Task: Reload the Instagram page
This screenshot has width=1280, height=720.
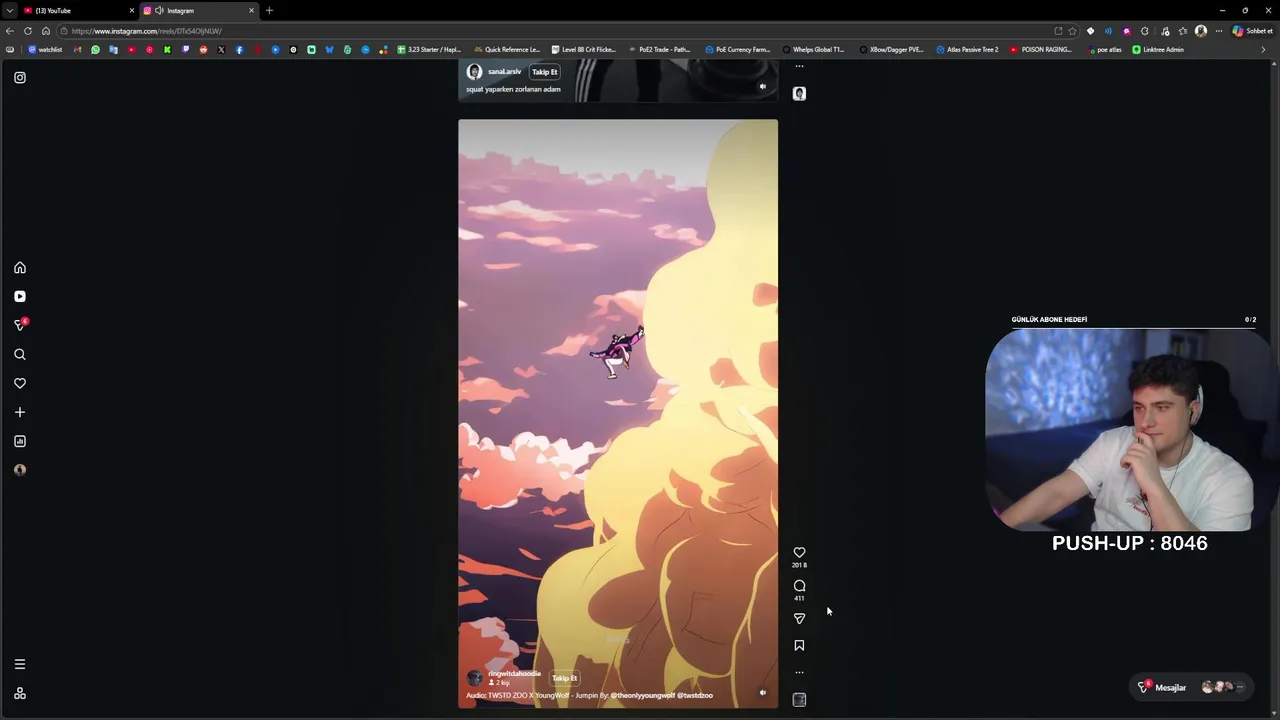Action: [28, 31]
